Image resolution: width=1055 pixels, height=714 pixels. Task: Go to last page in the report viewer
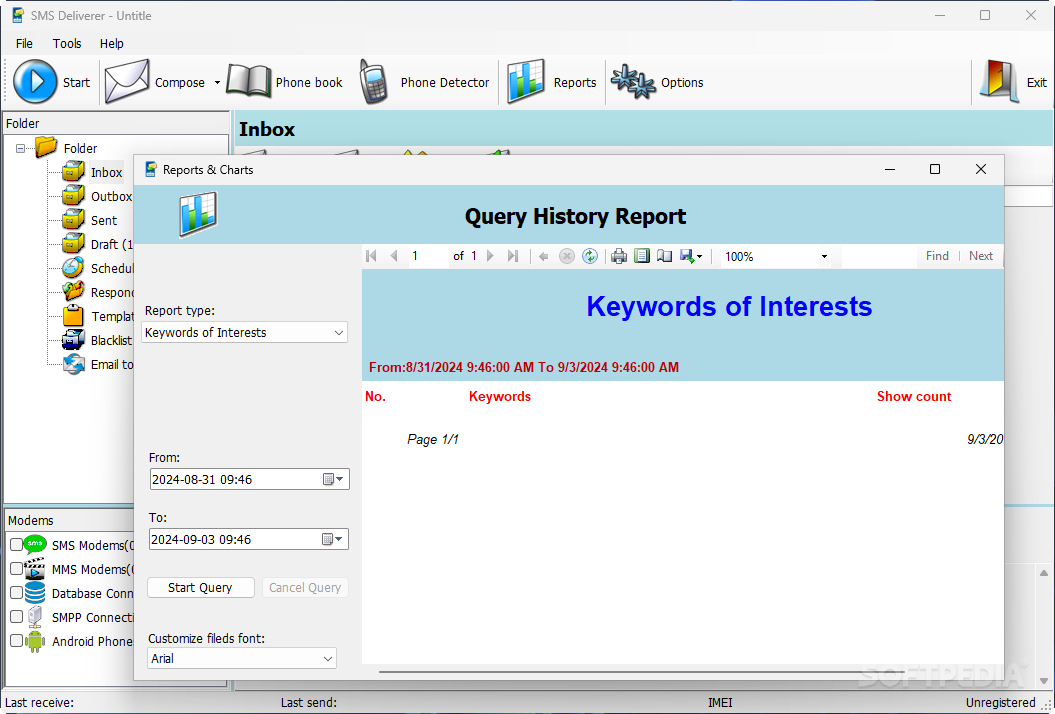(513, 256)
